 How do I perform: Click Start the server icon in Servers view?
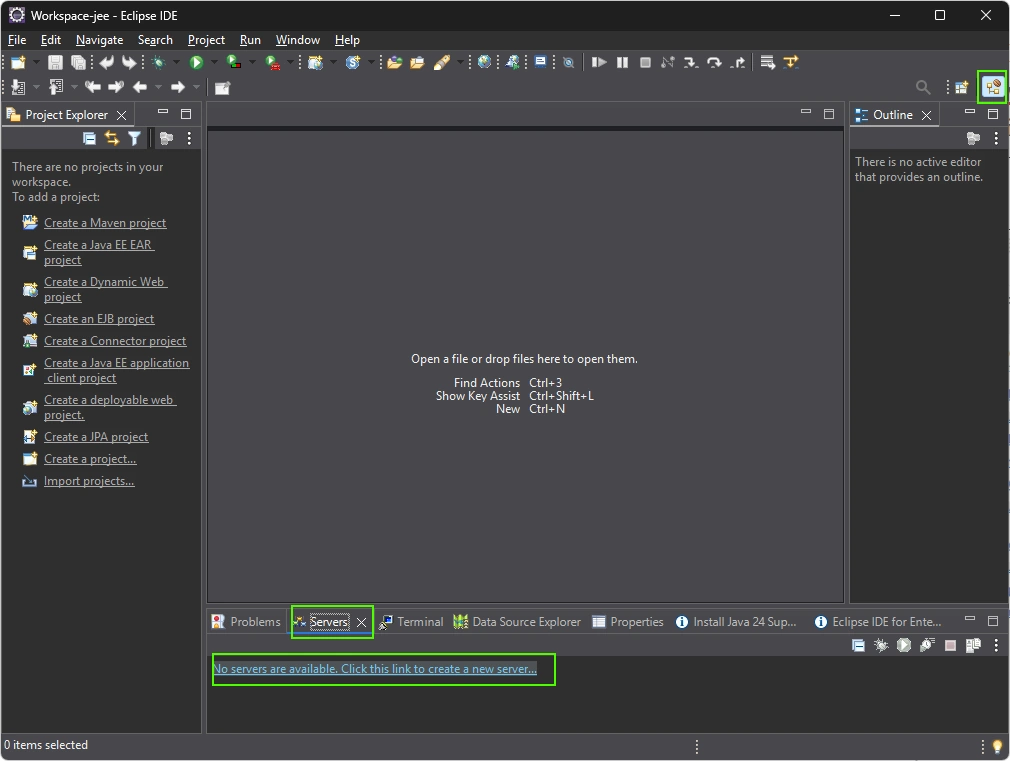[904, 645]
